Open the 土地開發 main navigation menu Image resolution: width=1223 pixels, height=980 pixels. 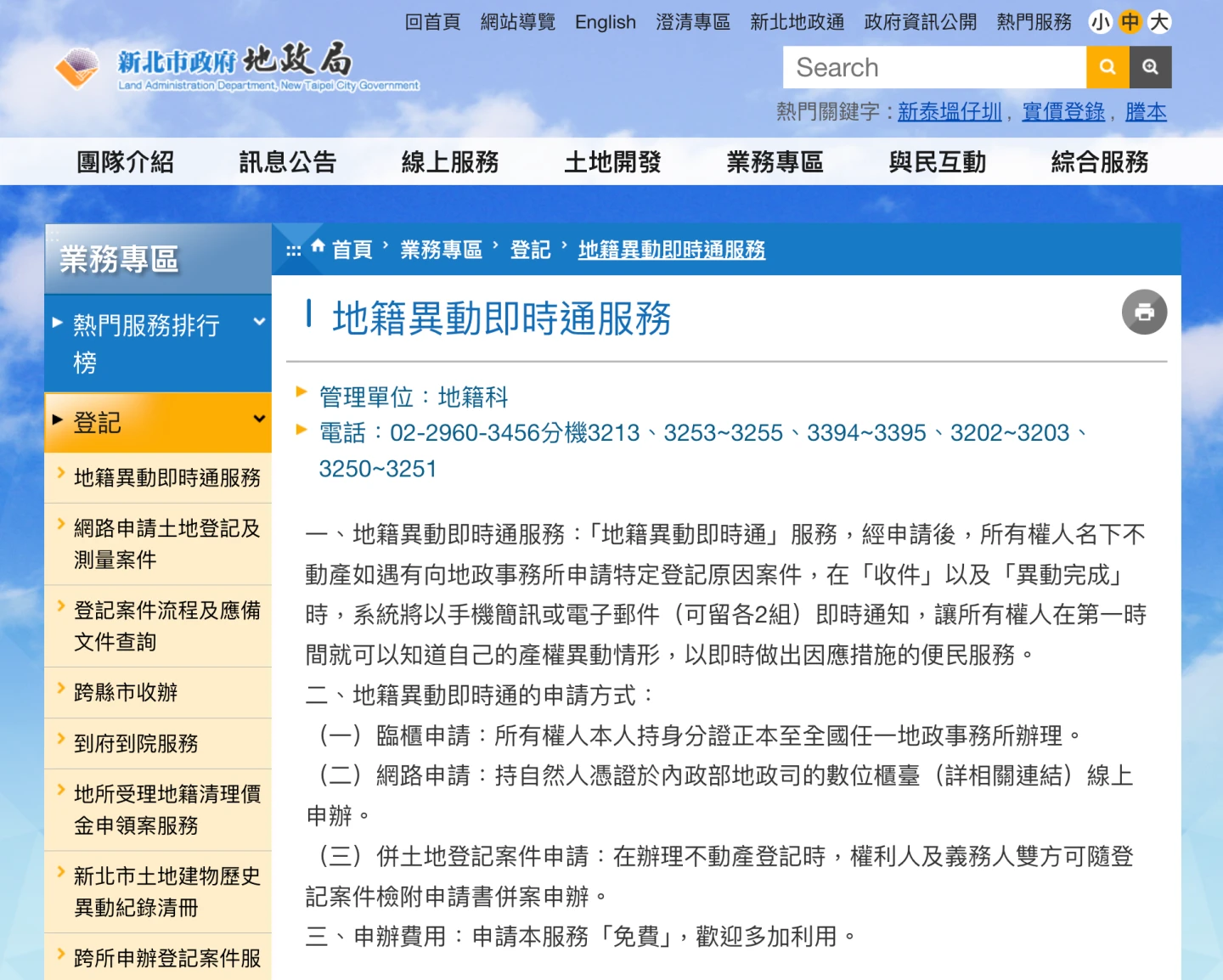pos(612,161)
